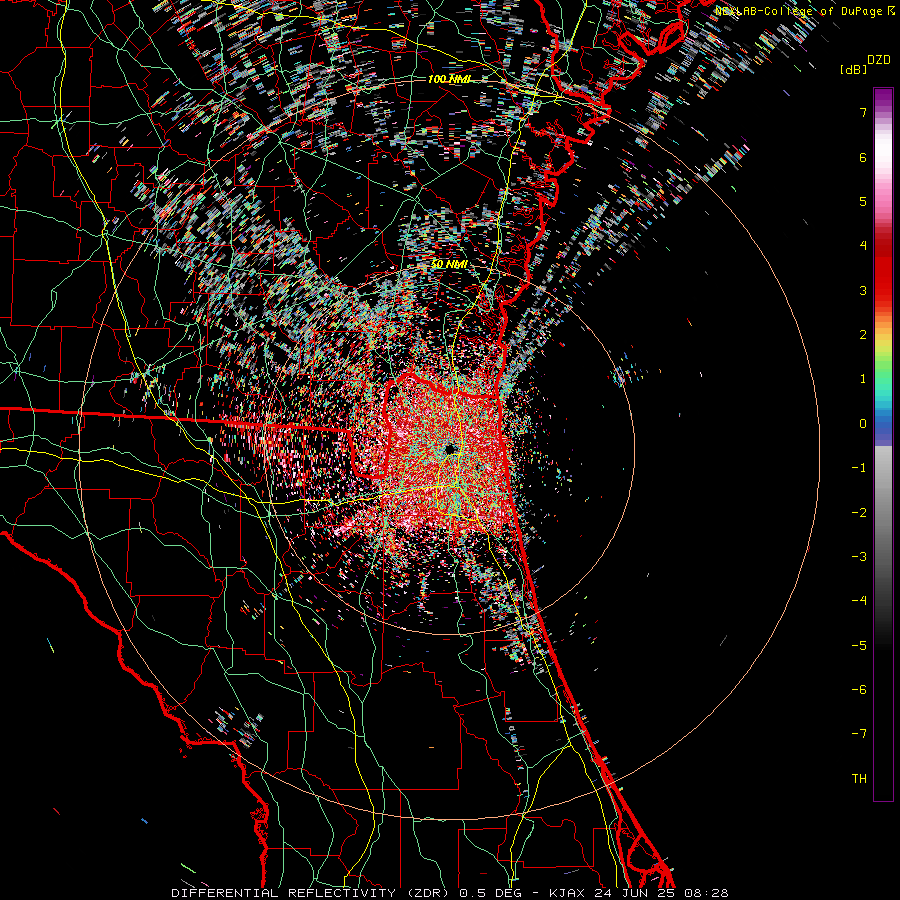Click the 0 value on color scale
900x900 pixels.
pyautogui.click(x=863, y=424)
